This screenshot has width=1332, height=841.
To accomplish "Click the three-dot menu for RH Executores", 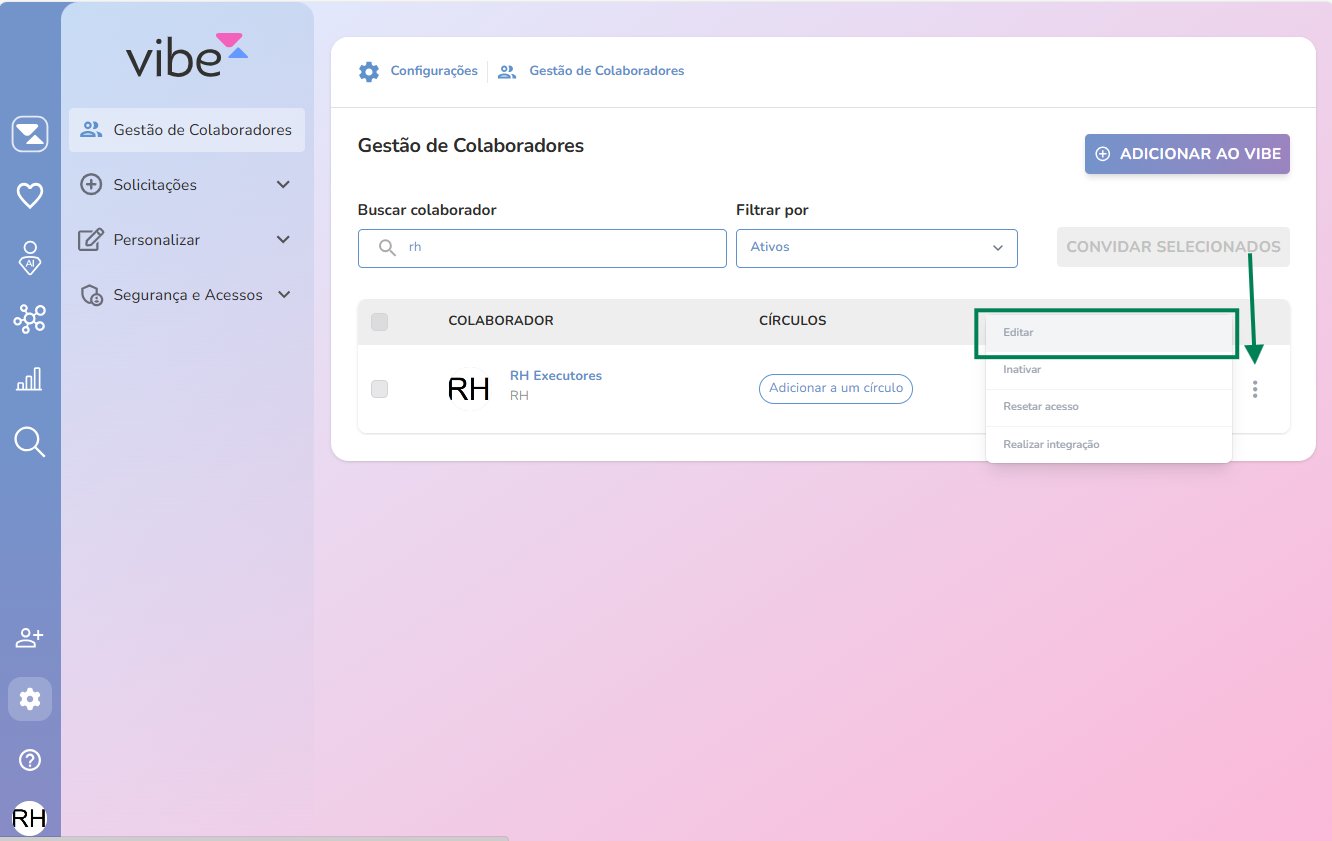I will coord(1255,390).
